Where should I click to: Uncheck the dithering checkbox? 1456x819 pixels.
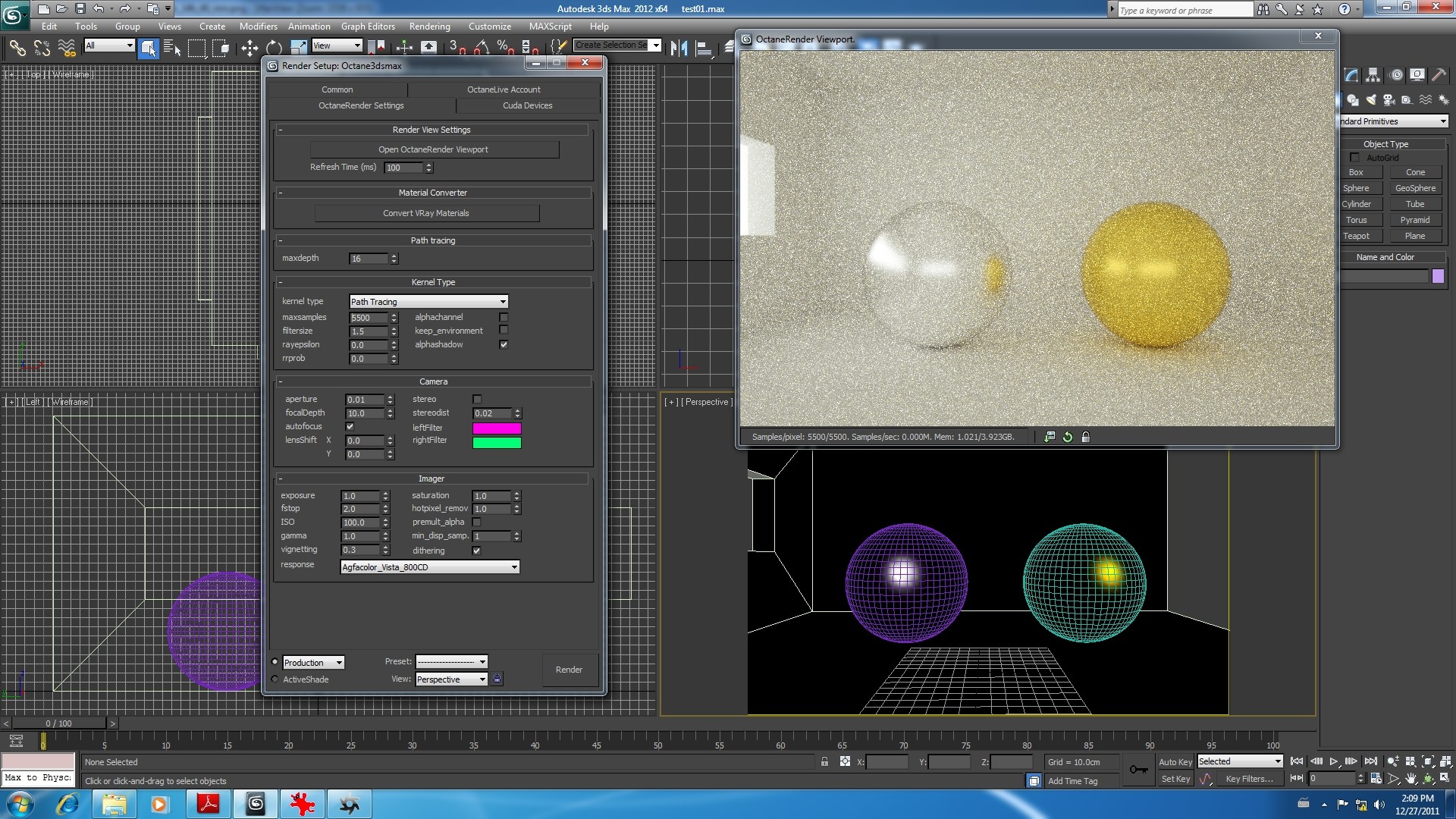click(x=476, y=551)
